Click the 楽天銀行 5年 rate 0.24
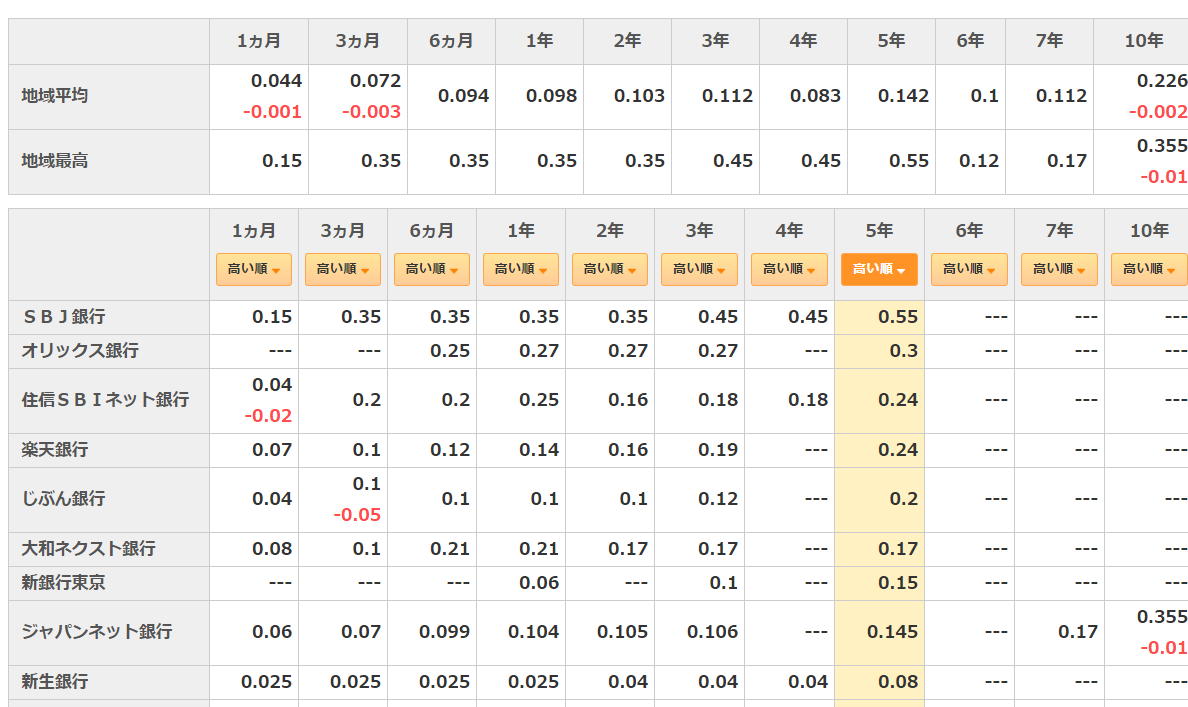 tap(898, 450)
